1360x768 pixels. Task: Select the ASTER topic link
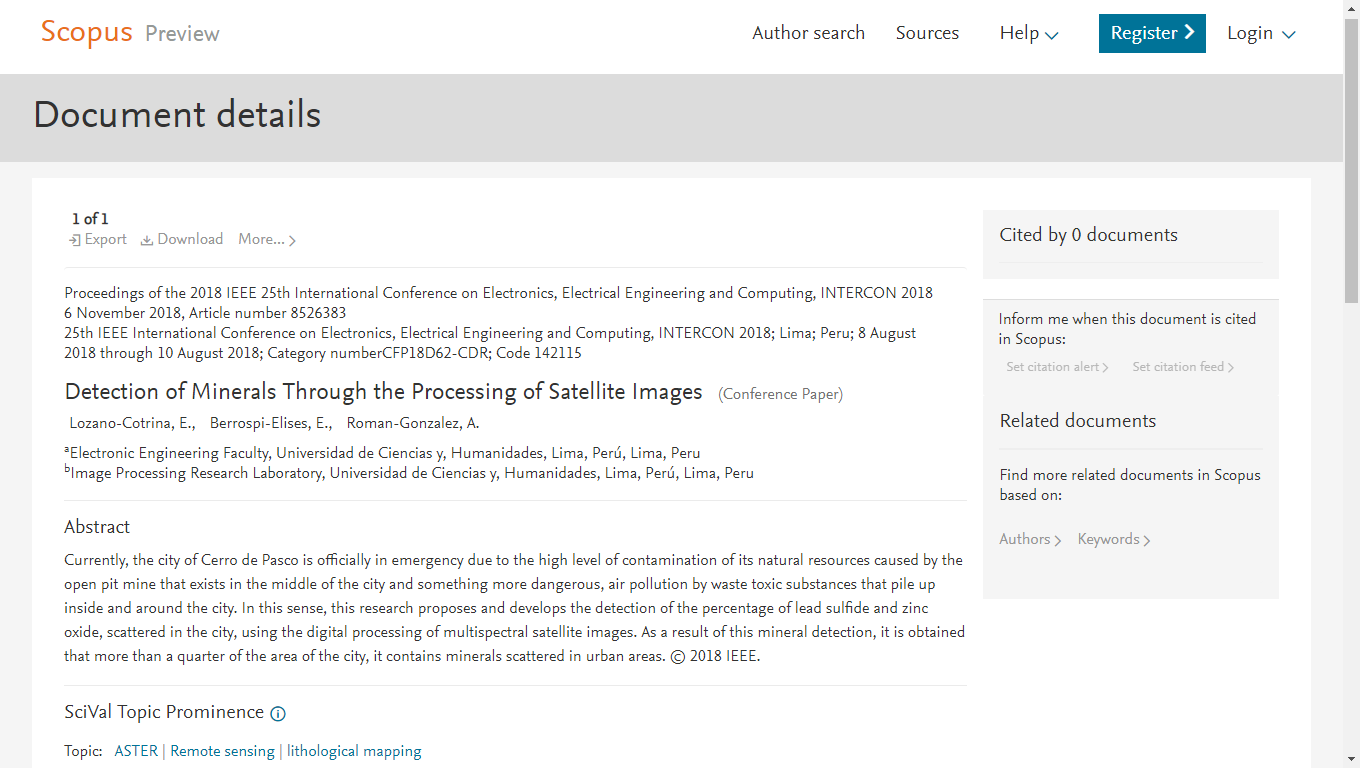[136, 751]
